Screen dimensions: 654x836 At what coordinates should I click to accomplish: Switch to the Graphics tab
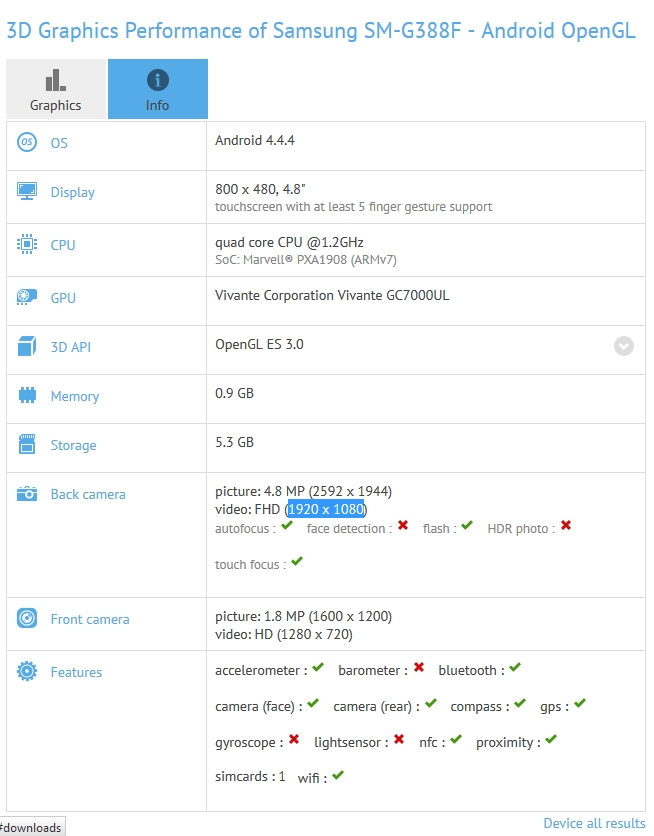click(x=56, y=89)
